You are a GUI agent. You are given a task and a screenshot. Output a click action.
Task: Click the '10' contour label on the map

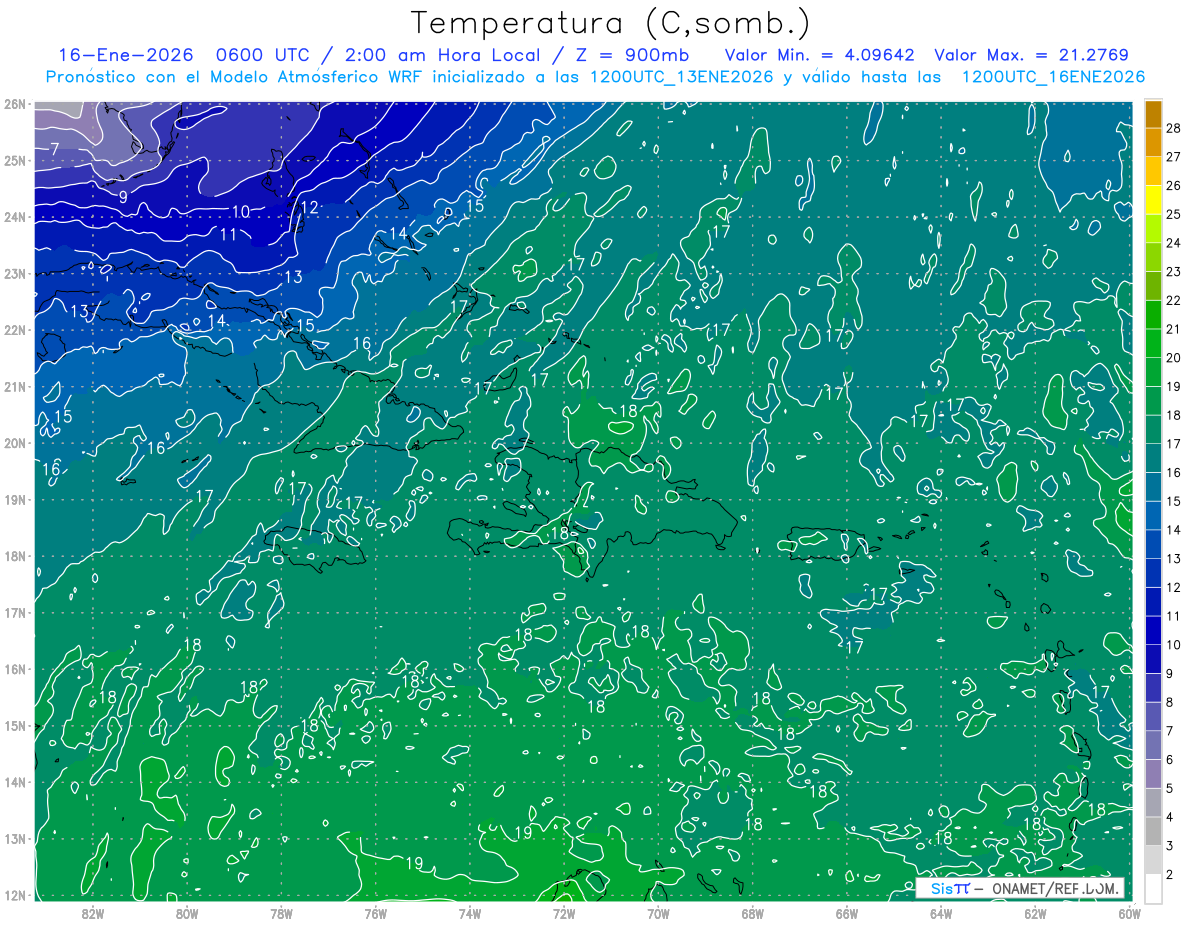tap(241, 211)
